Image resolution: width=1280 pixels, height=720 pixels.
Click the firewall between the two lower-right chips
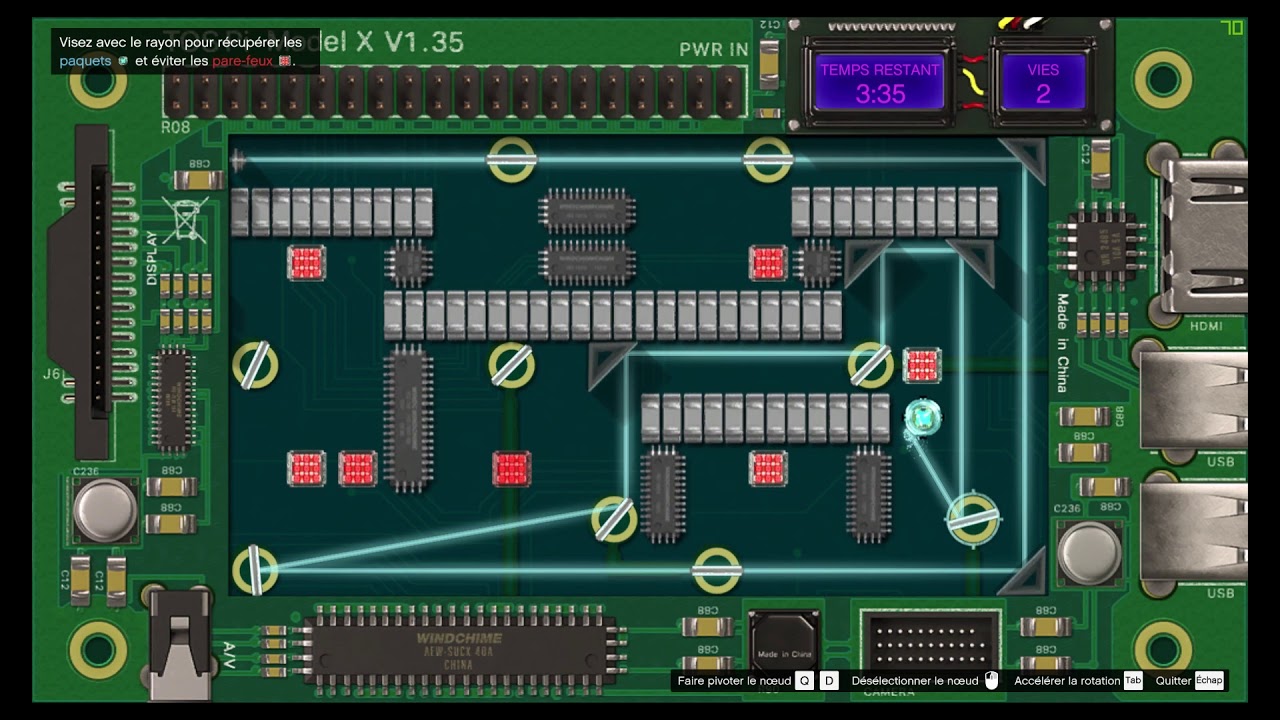[768, 469]
